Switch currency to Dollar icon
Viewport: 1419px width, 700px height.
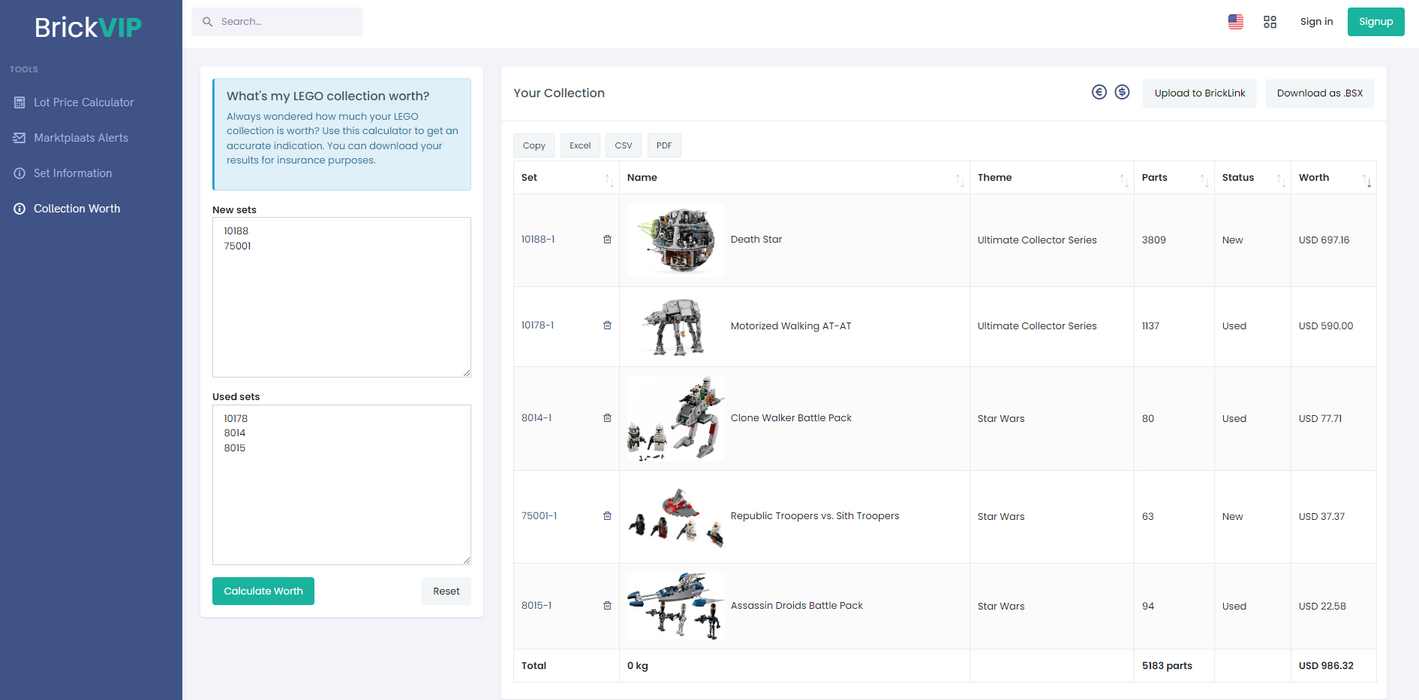point(1122,92)
